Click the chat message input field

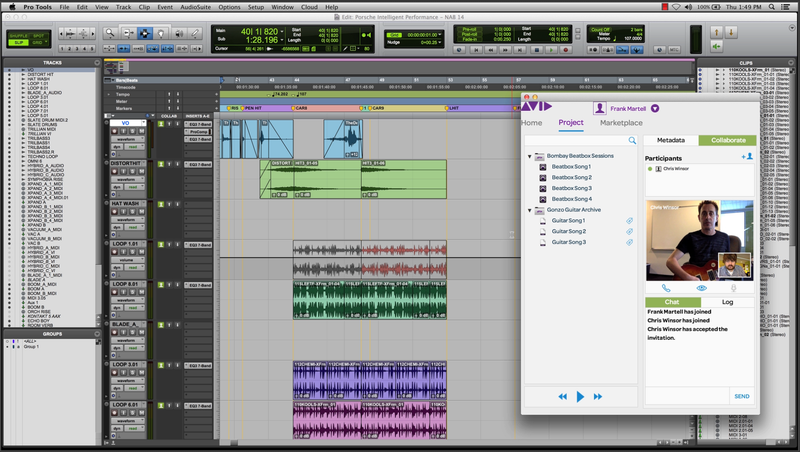tap(688, 396)
